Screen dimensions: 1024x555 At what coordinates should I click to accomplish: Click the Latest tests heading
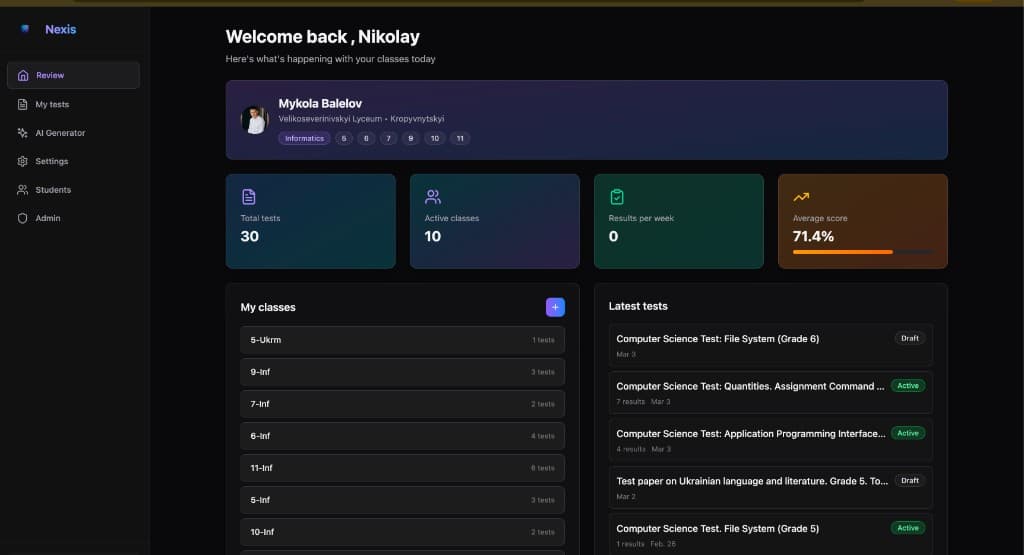[638, 306]
